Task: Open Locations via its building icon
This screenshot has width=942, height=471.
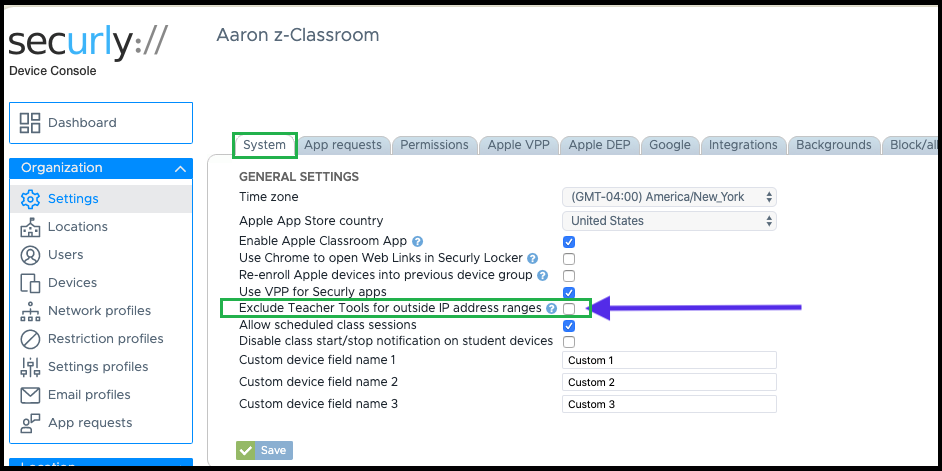Action: point(30,227)
